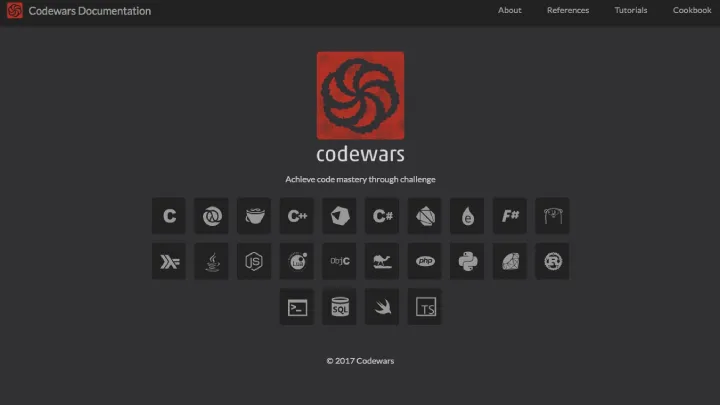Open the Shell terminal icon
The height and width of the screenshot is (405, 720).
click(297, 307)
